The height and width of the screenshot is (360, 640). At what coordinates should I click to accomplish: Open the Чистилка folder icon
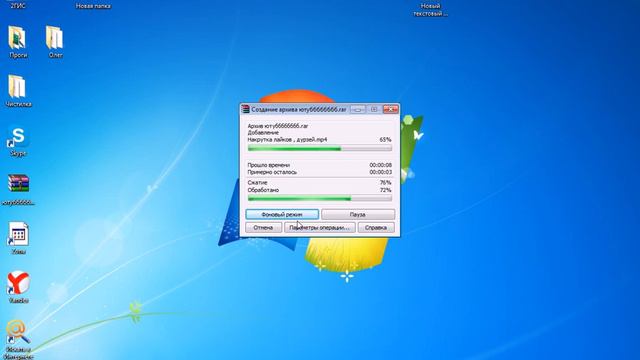[x=17, y=87]
